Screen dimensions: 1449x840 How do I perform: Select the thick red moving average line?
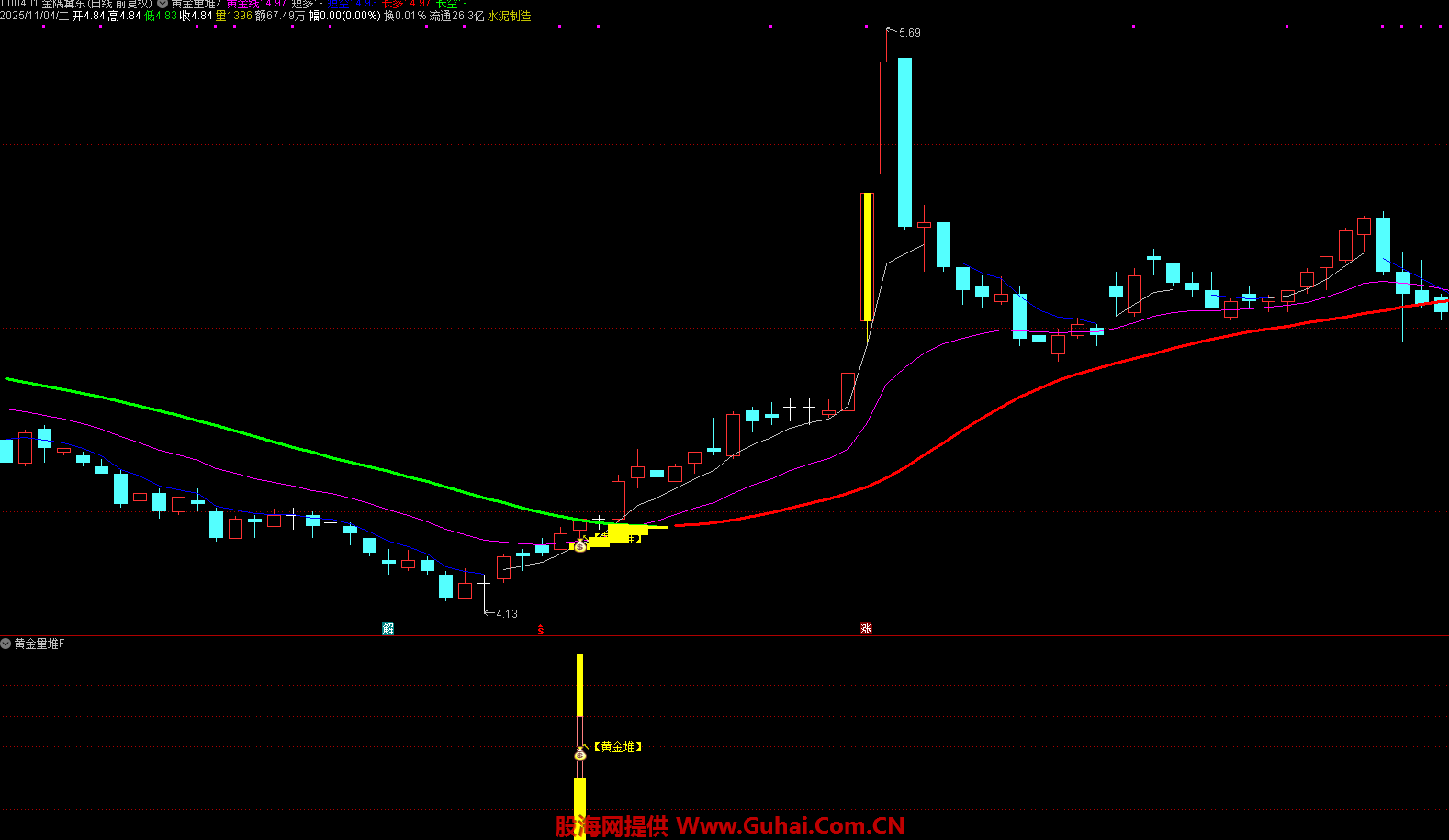pos(1010,400)
